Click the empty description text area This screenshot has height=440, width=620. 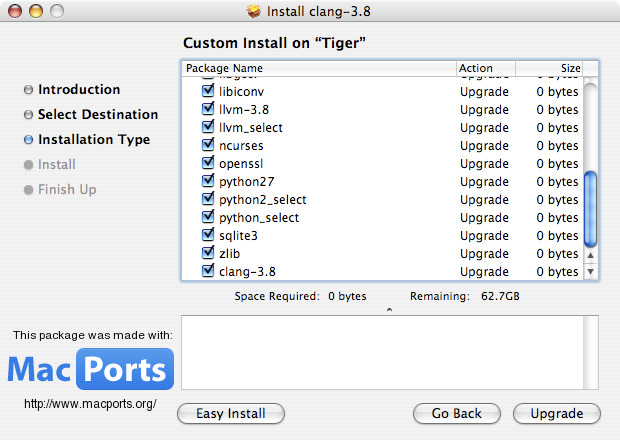(382, 352)
